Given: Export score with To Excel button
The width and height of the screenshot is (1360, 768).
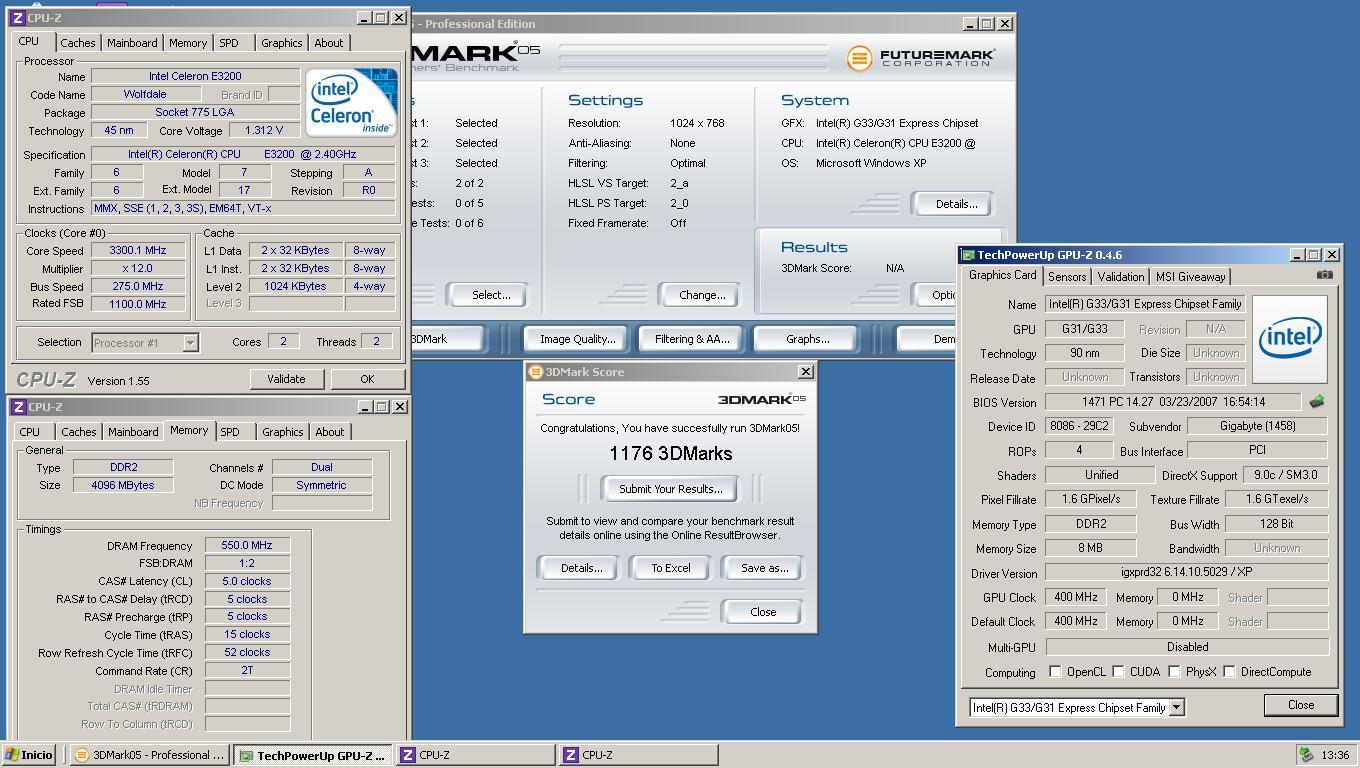Looking at the screenshot, I should tap(671, 568).
